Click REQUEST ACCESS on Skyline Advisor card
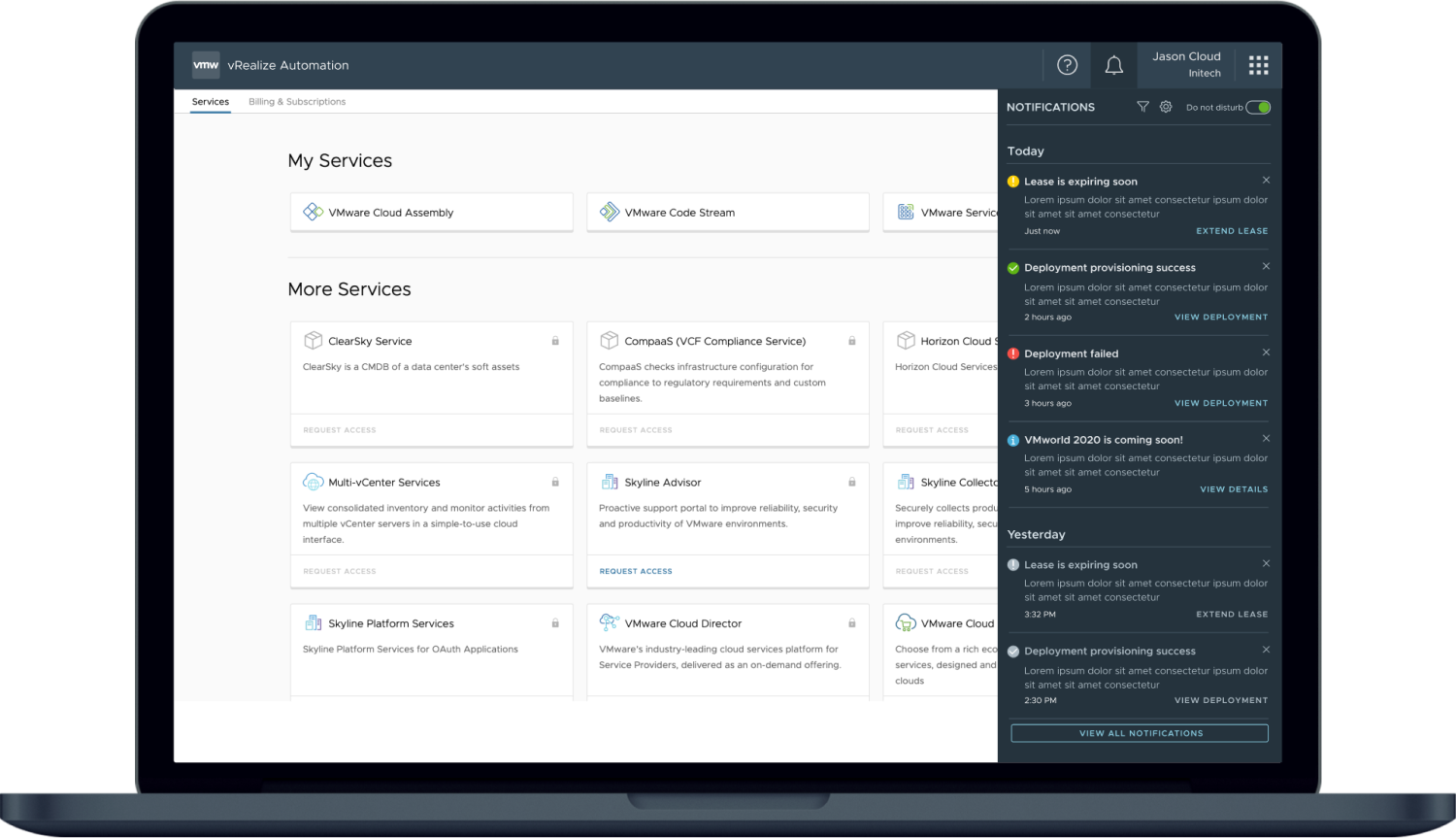The height and width of the screenshot is (838, 1456). (x=636, y=571)
